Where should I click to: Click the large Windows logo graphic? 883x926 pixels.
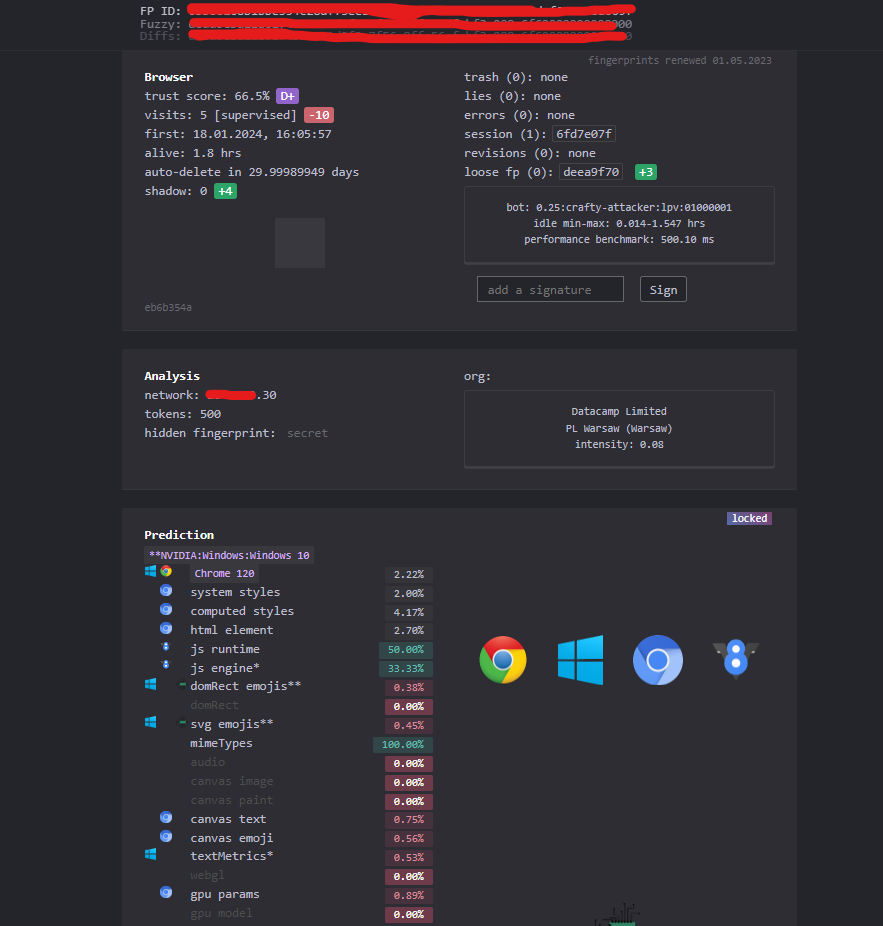pos(580,659)
